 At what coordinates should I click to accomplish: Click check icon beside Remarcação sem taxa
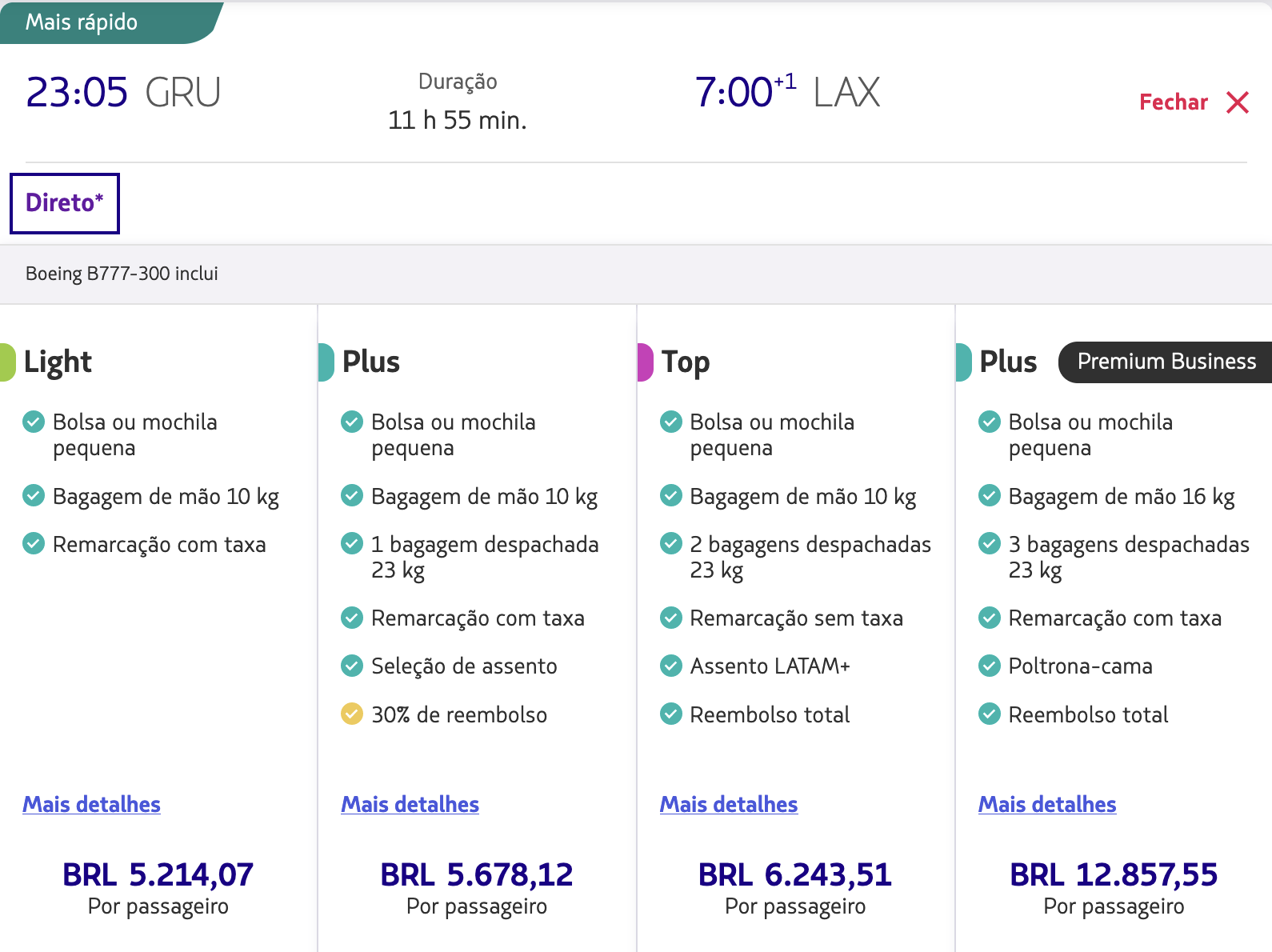pos(671,617)
